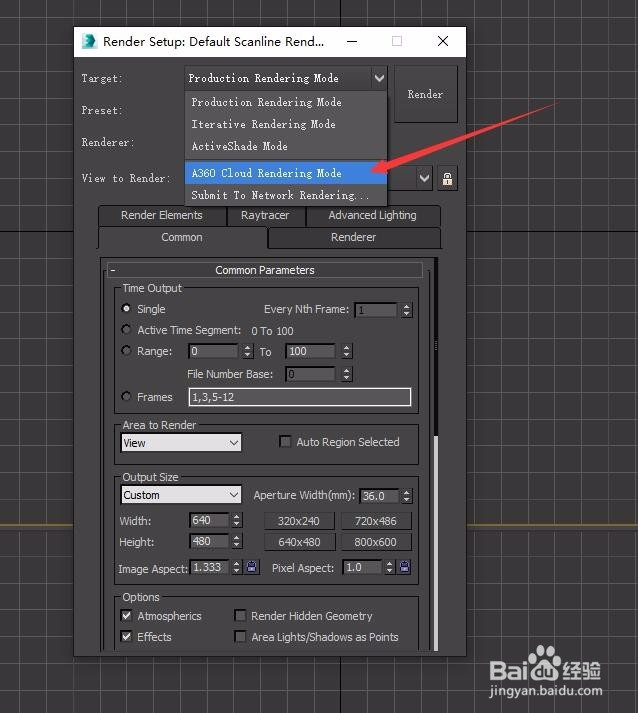Click the Pixel Aspect spinner arrows

[x=389, y=567]
